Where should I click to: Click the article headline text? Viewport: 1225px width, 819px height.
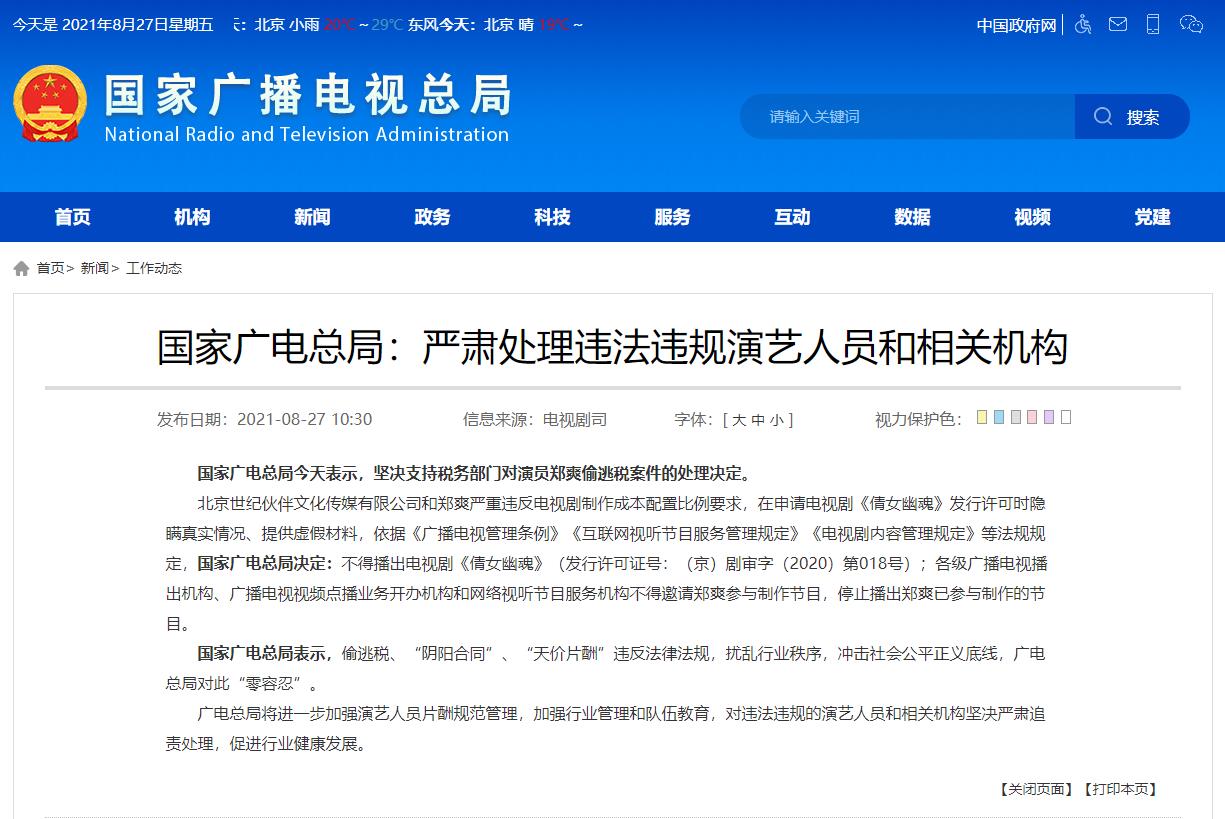tap(612, 347)
